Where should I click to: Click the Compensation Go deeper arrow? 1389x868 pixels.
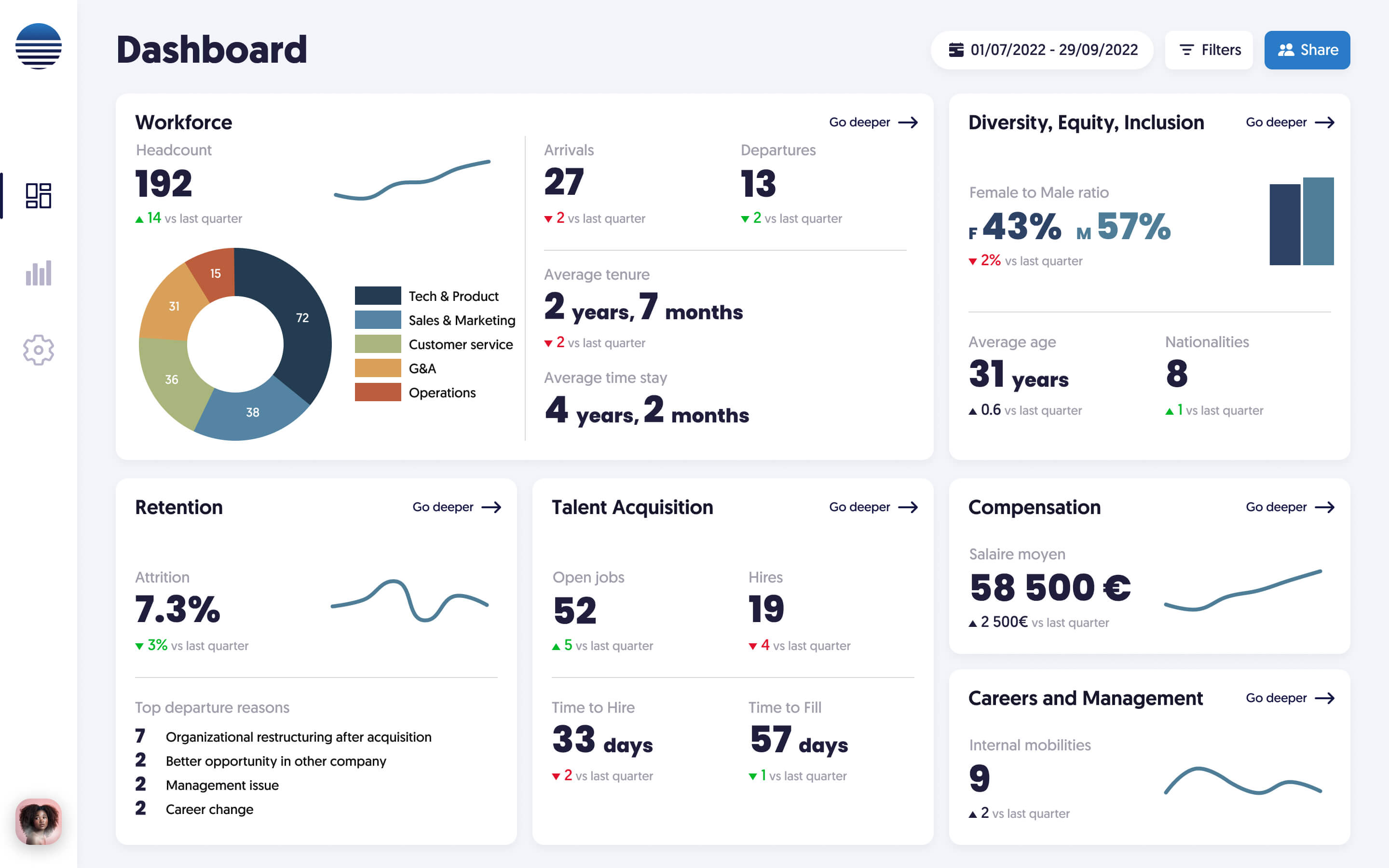click(1324, 507)
